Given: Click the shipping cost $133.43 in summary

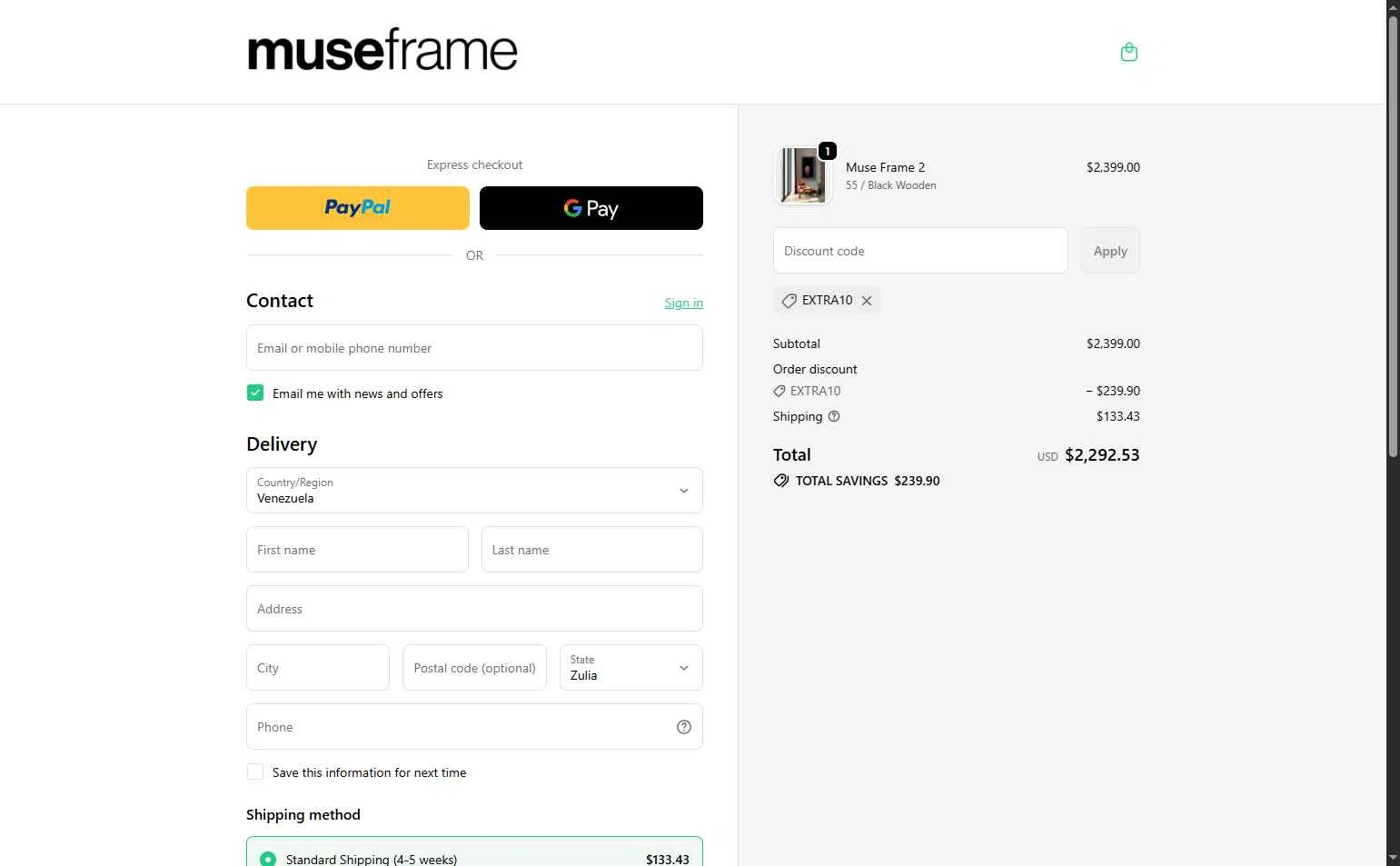Looking at the screenshot, I should click(1117, 416).
